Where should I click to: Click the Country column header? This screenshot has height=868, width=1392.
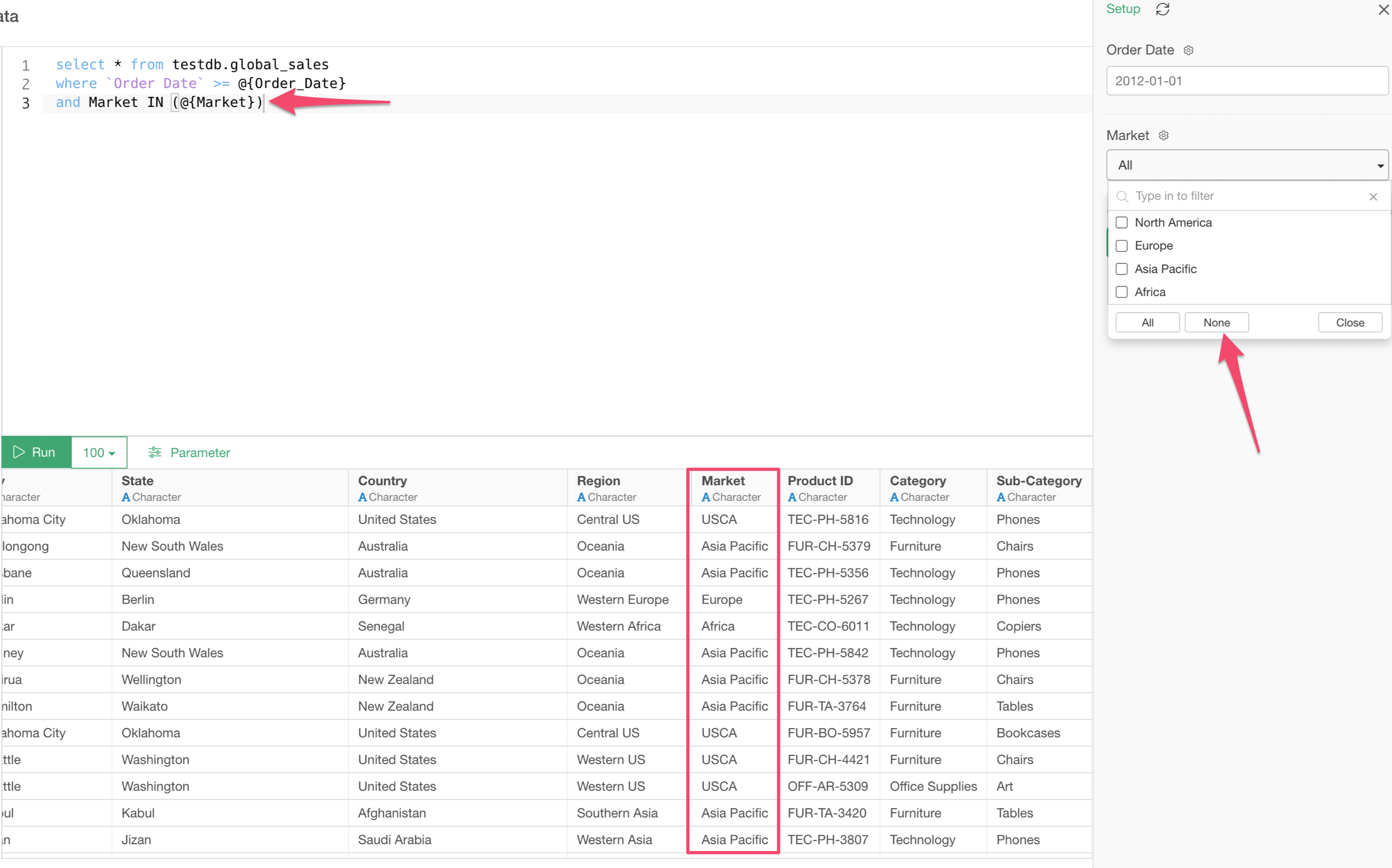[458, 487]
